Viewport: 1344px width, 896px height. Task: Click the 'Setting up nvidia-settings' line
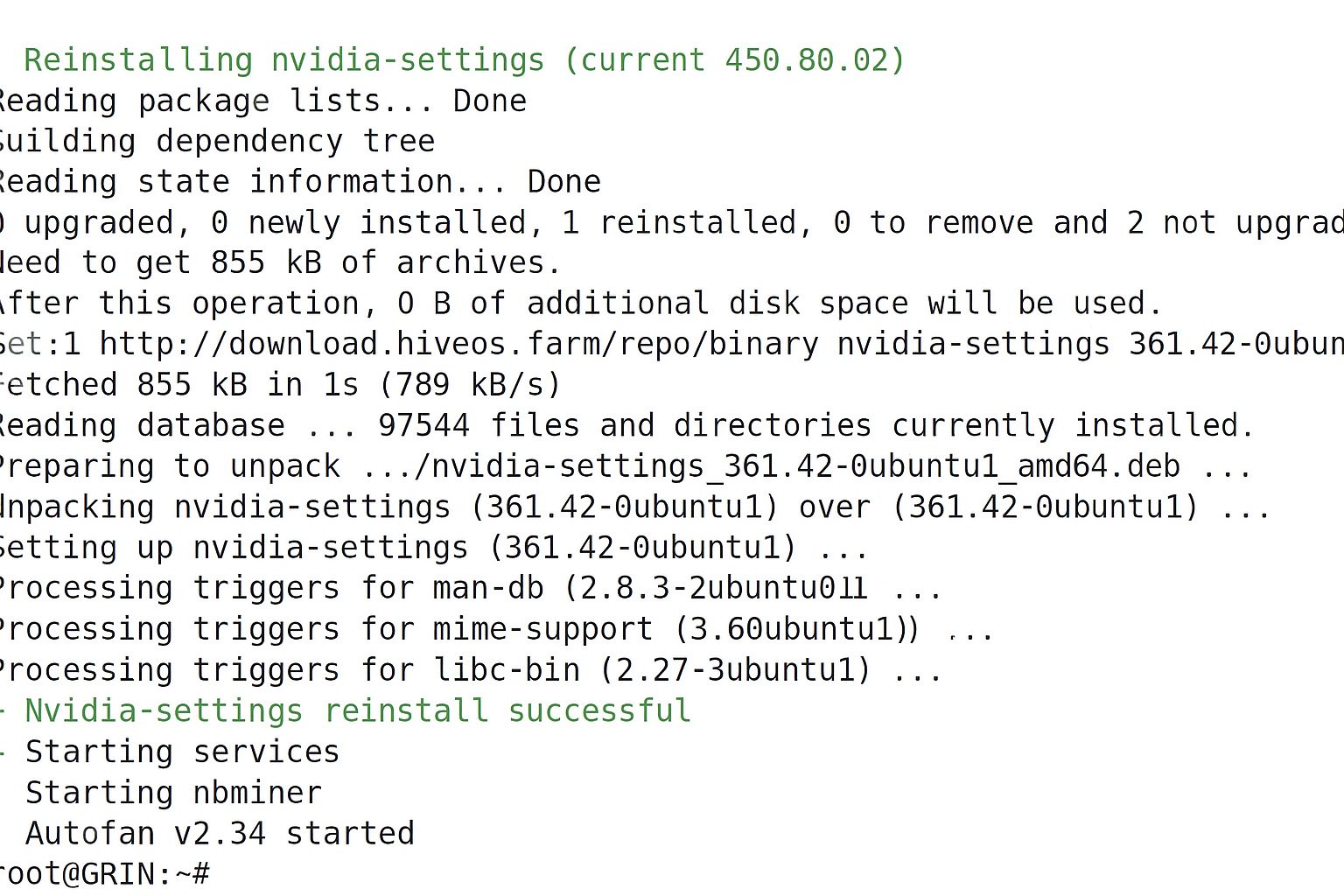(434, 547)
